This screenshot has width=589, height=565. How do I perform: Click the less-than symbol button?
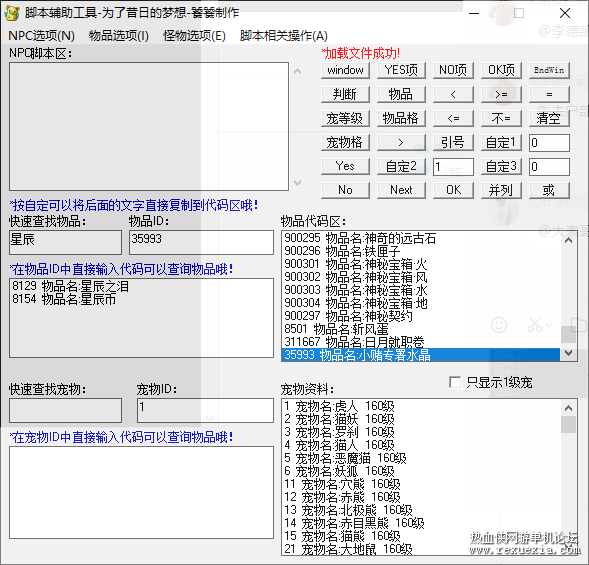[453, 94]
